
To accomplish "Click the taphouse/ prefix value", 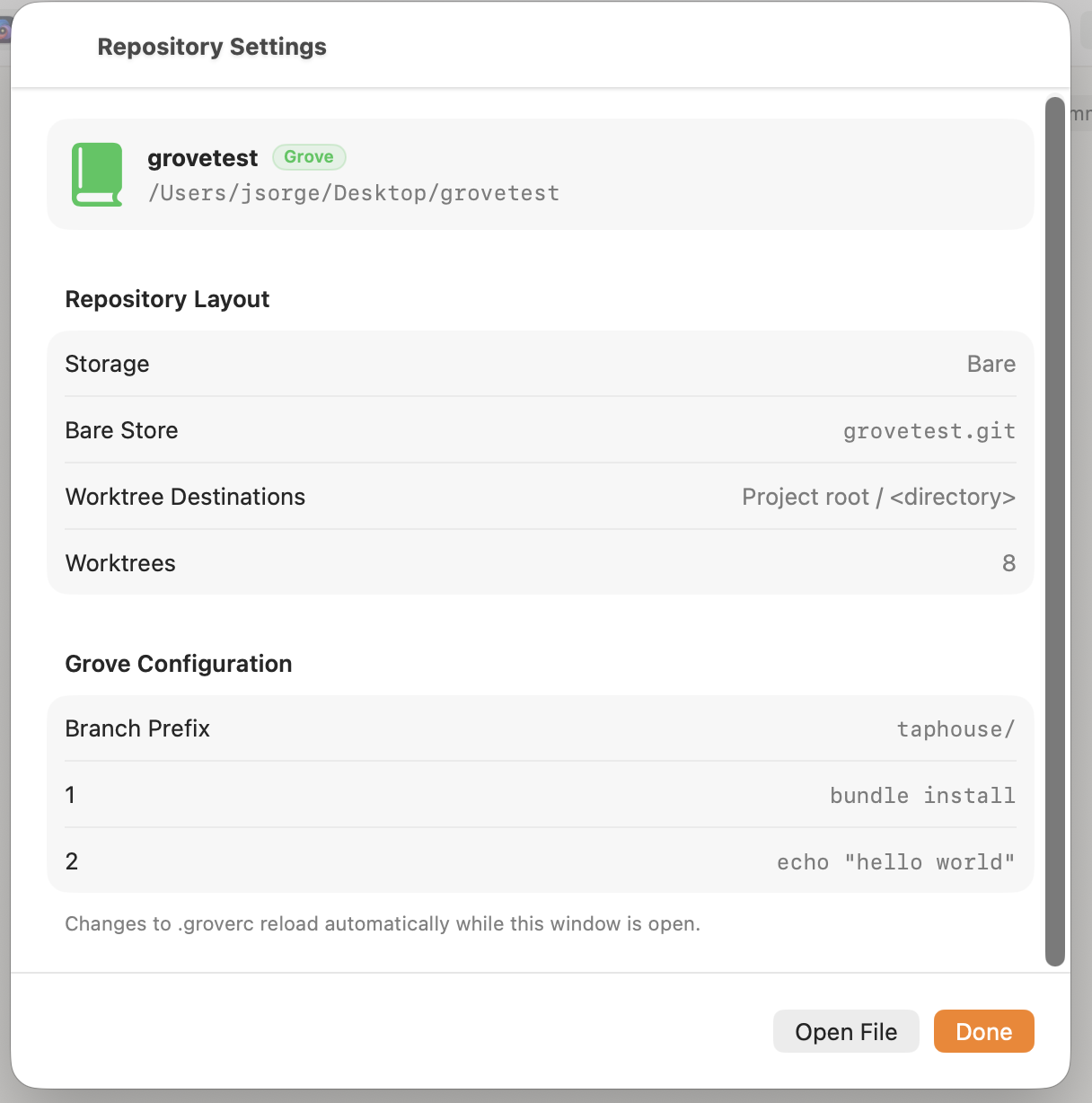I will pyautogui.click(x=956, y=729).
